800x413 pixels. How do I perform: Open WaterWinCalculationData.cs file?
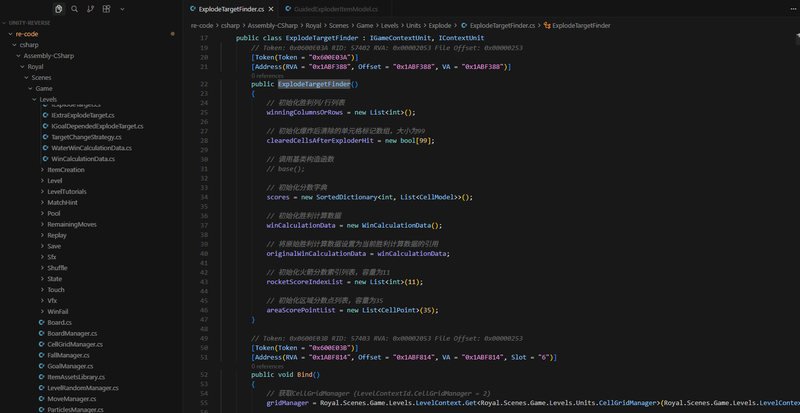90,148
